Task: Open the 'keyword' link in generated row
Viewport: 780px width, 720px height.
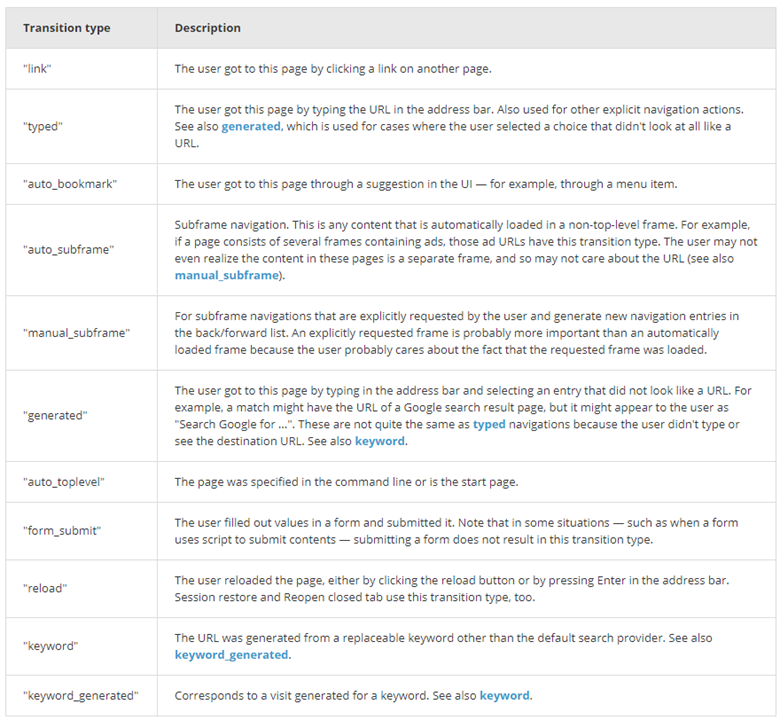Action: pos(380,441)
